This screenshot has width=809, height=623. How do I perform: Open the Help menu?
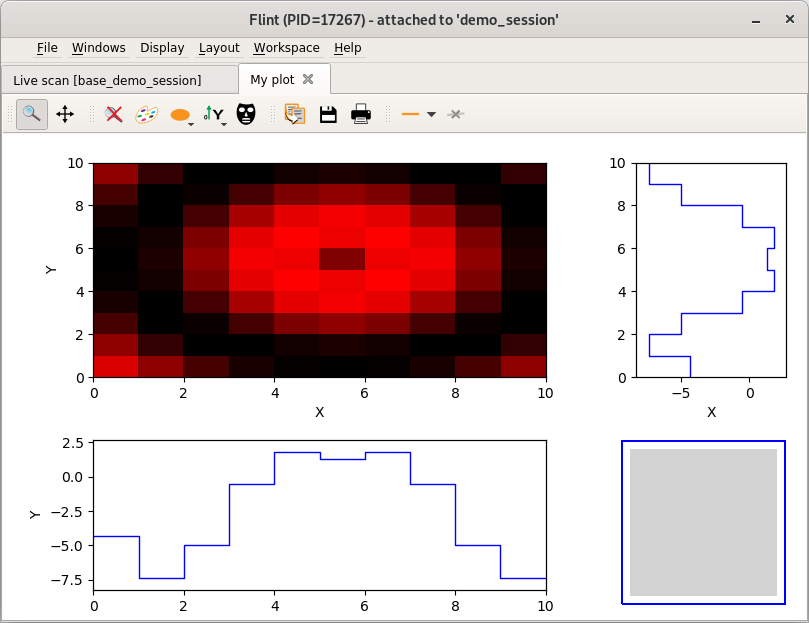(x=347, y=47)
